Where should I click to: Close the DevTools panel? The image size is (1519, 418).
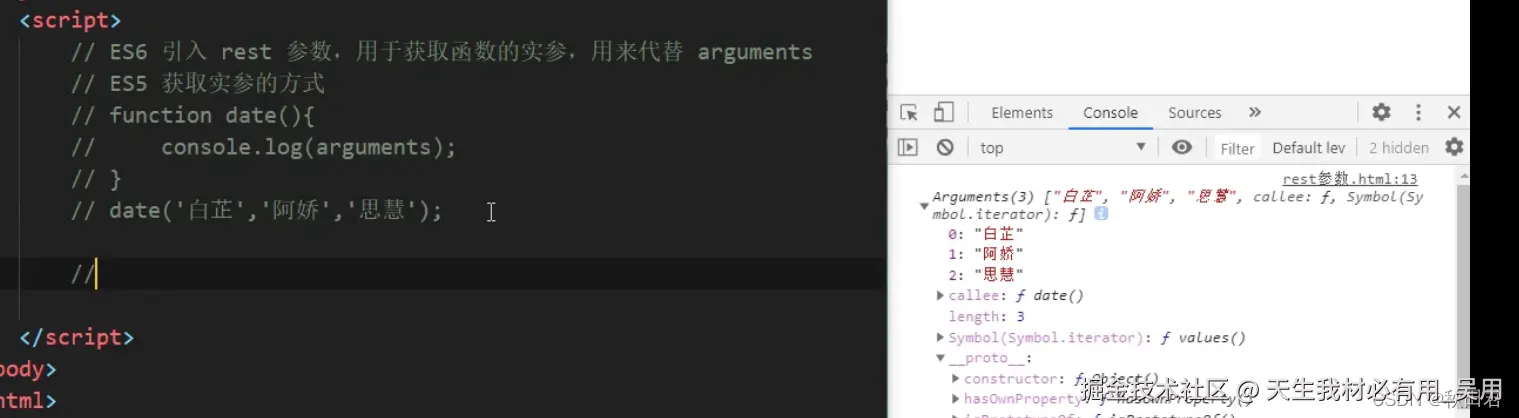(x=1454, y=112)
